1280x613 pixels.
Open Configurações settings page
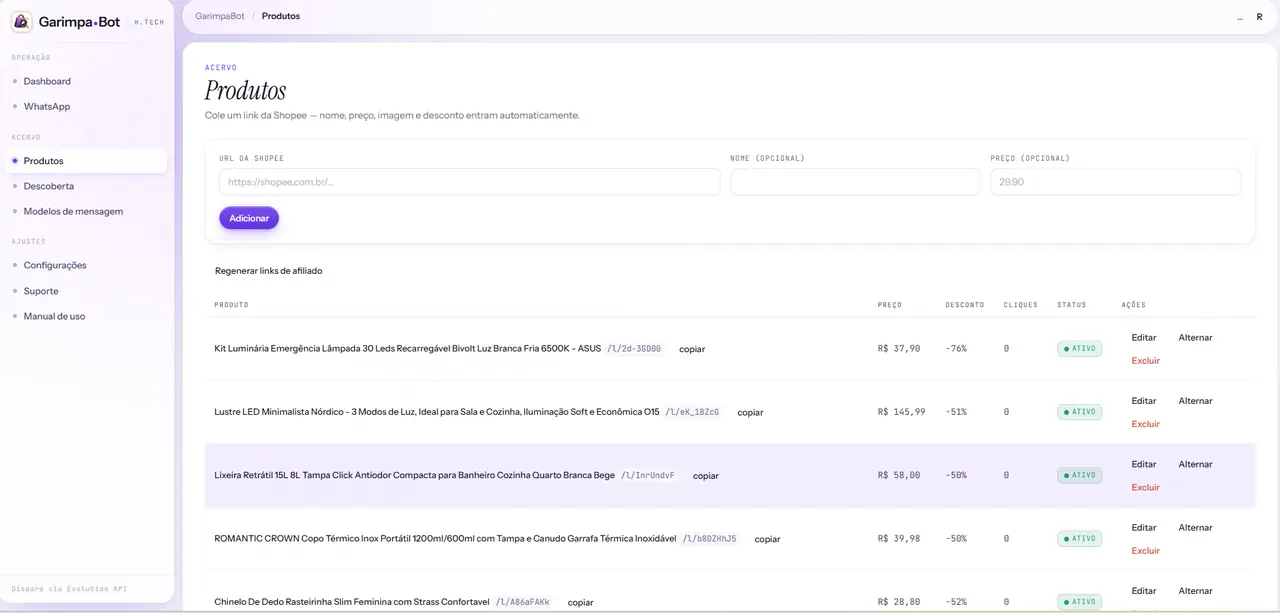coord(55,265)
